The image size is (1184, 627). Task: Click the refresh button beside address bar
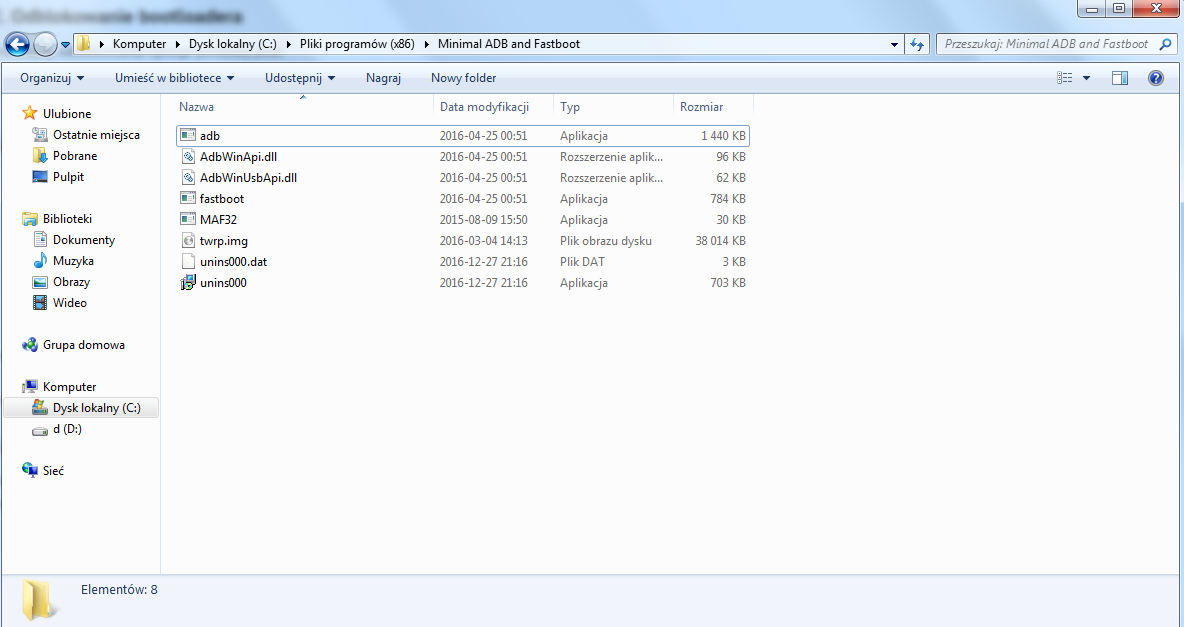click(917, 44)
